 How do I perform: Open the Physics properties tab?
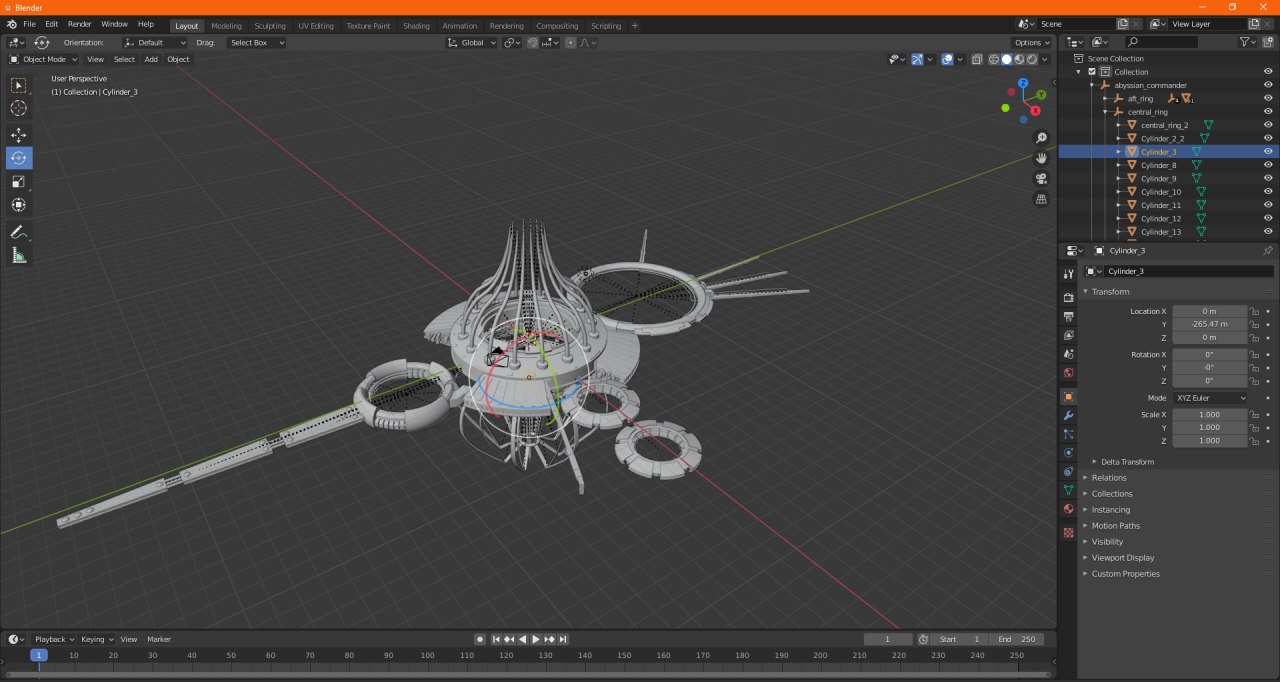click(1068, 453)
